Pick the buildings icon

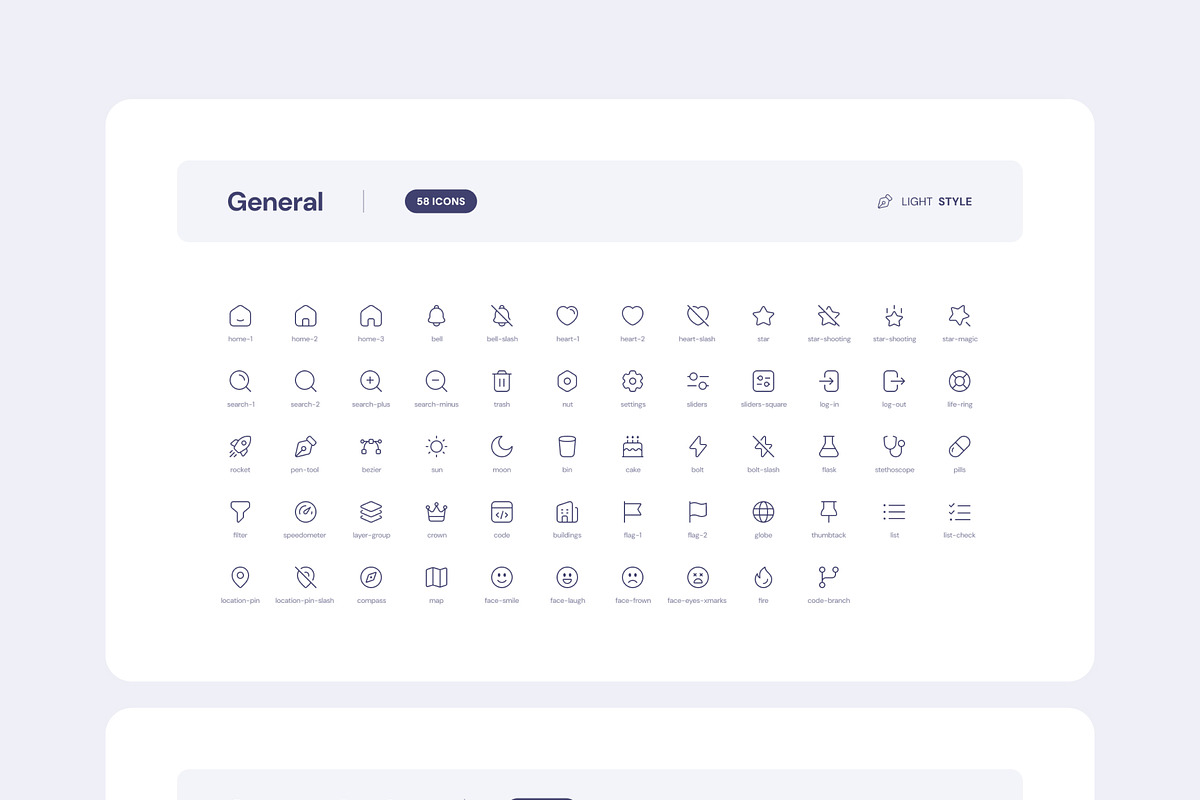[567, 512]
